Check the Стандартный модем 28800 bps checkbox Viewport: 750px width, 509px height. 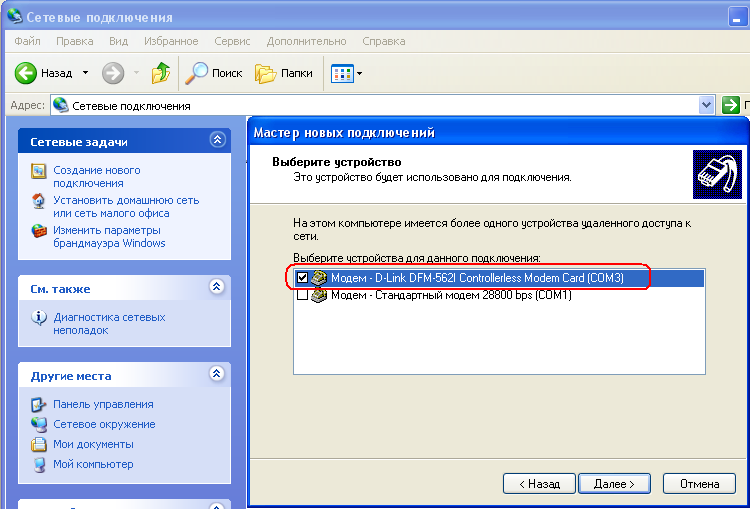click(x=302, y=296)
